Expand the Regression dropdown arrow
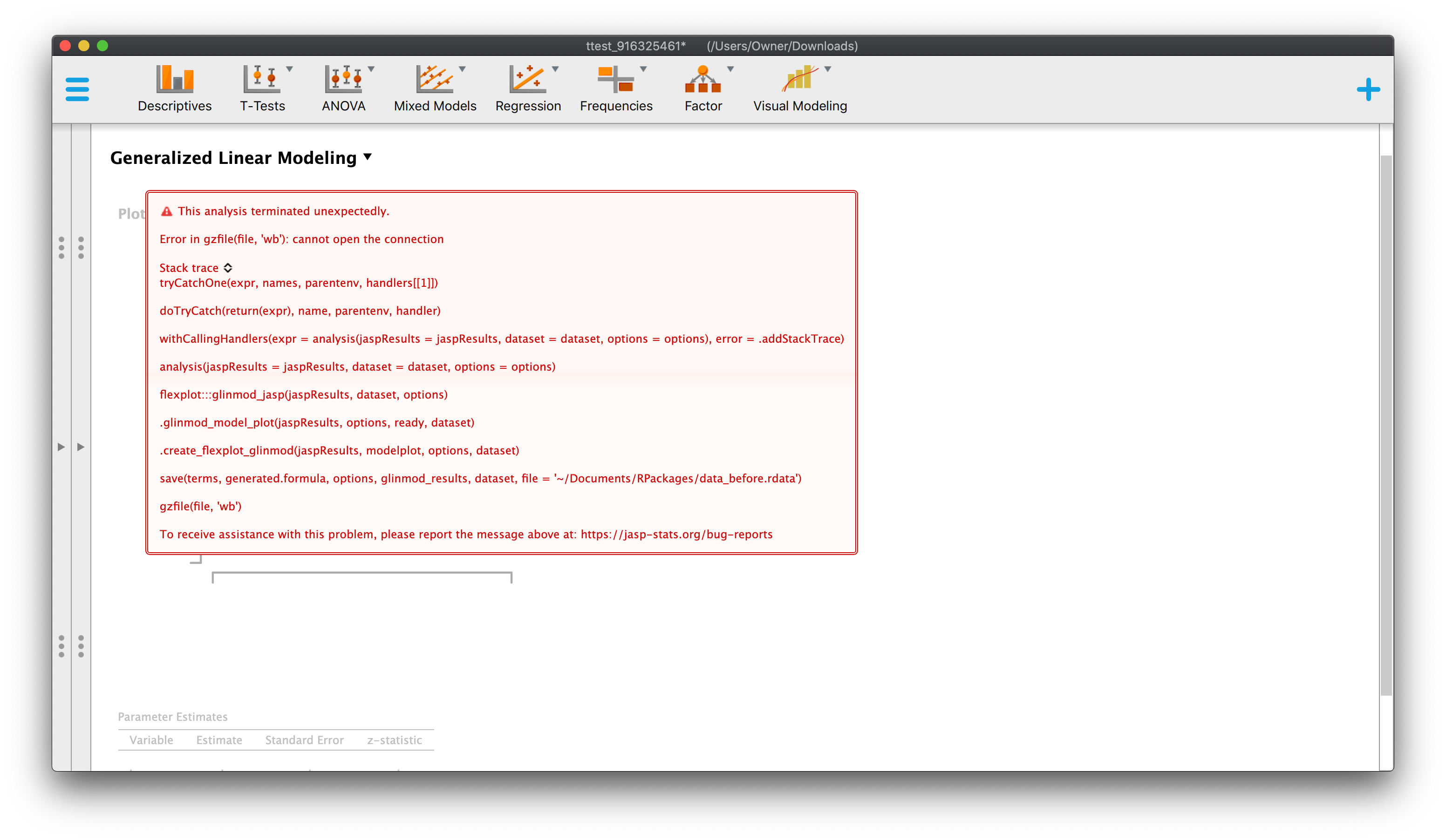 (554, 69)
